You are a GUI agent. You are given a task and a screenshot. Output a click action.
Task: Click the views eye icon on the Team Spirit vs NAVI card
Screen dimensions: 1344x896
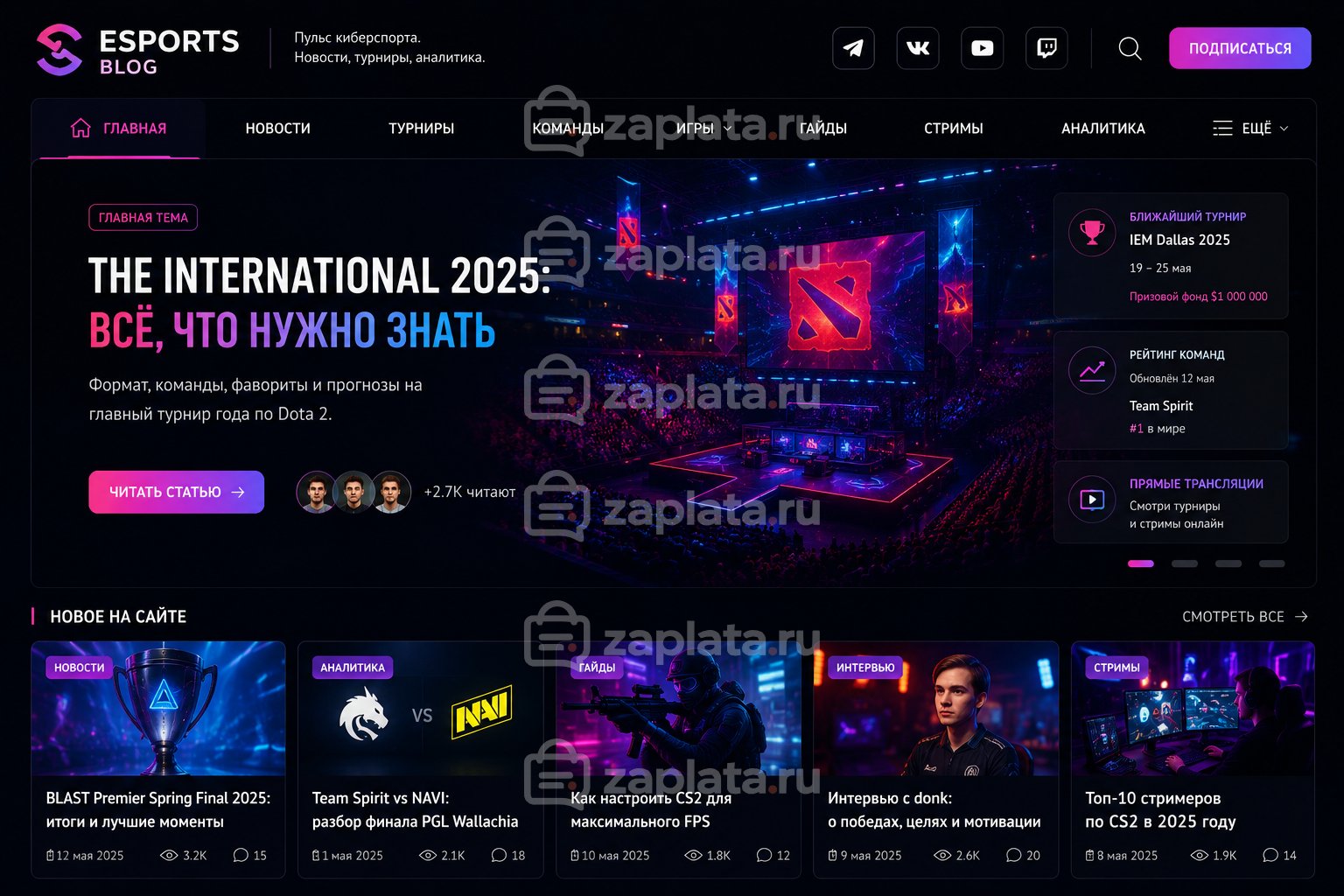click(428, 855)
